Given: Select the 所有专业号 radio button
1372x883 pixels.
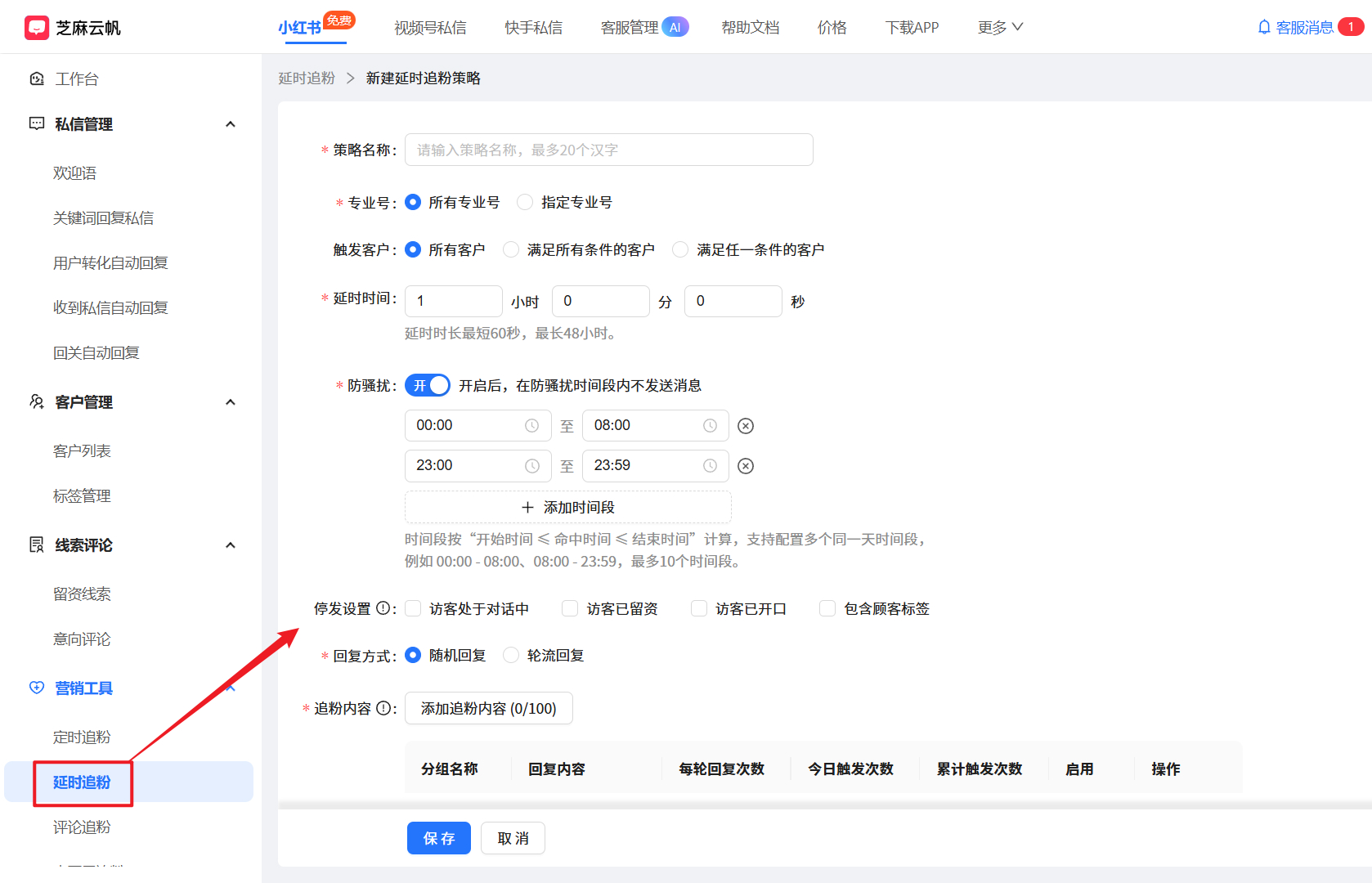Looking at the screenshot, I should (413, 202).
